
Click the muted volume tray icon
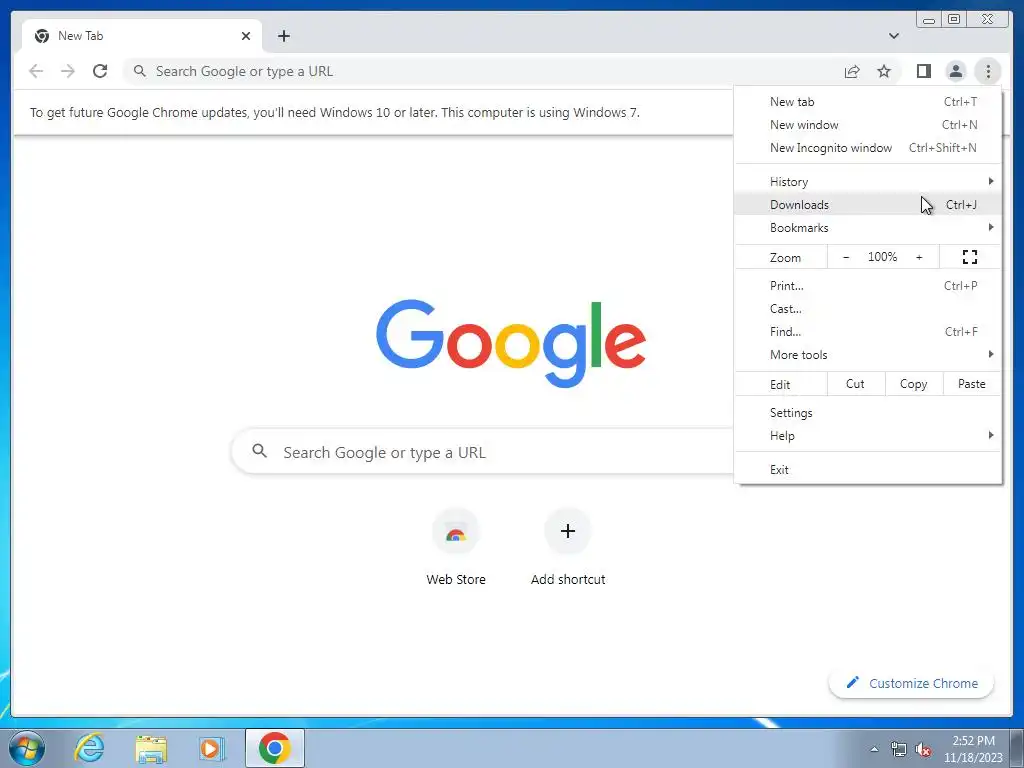click(x=923, y=749)
